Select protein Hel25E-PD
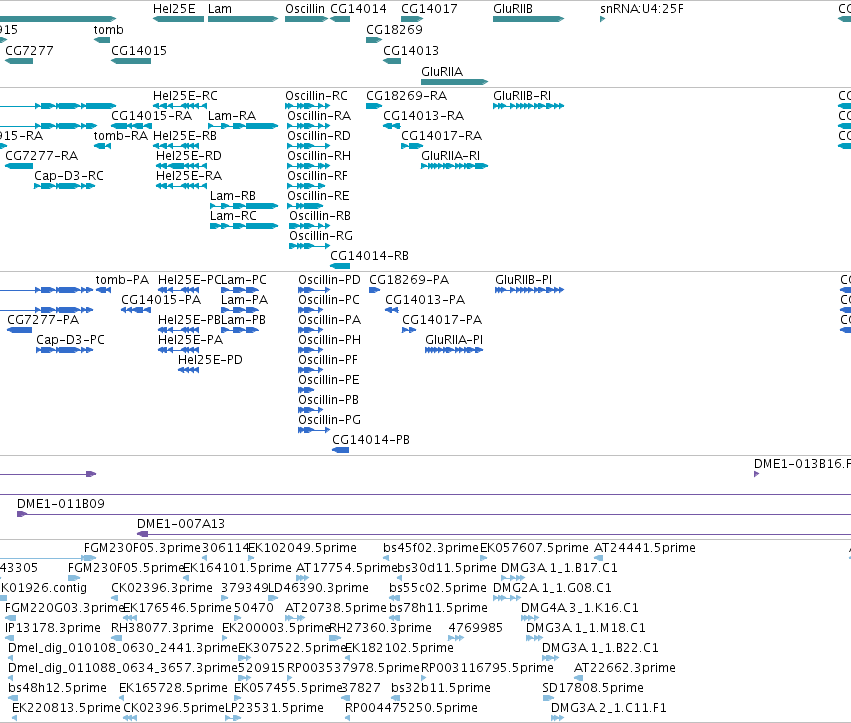Image resolution: width=851 pixels, height=723 pixels. point(188,370)
